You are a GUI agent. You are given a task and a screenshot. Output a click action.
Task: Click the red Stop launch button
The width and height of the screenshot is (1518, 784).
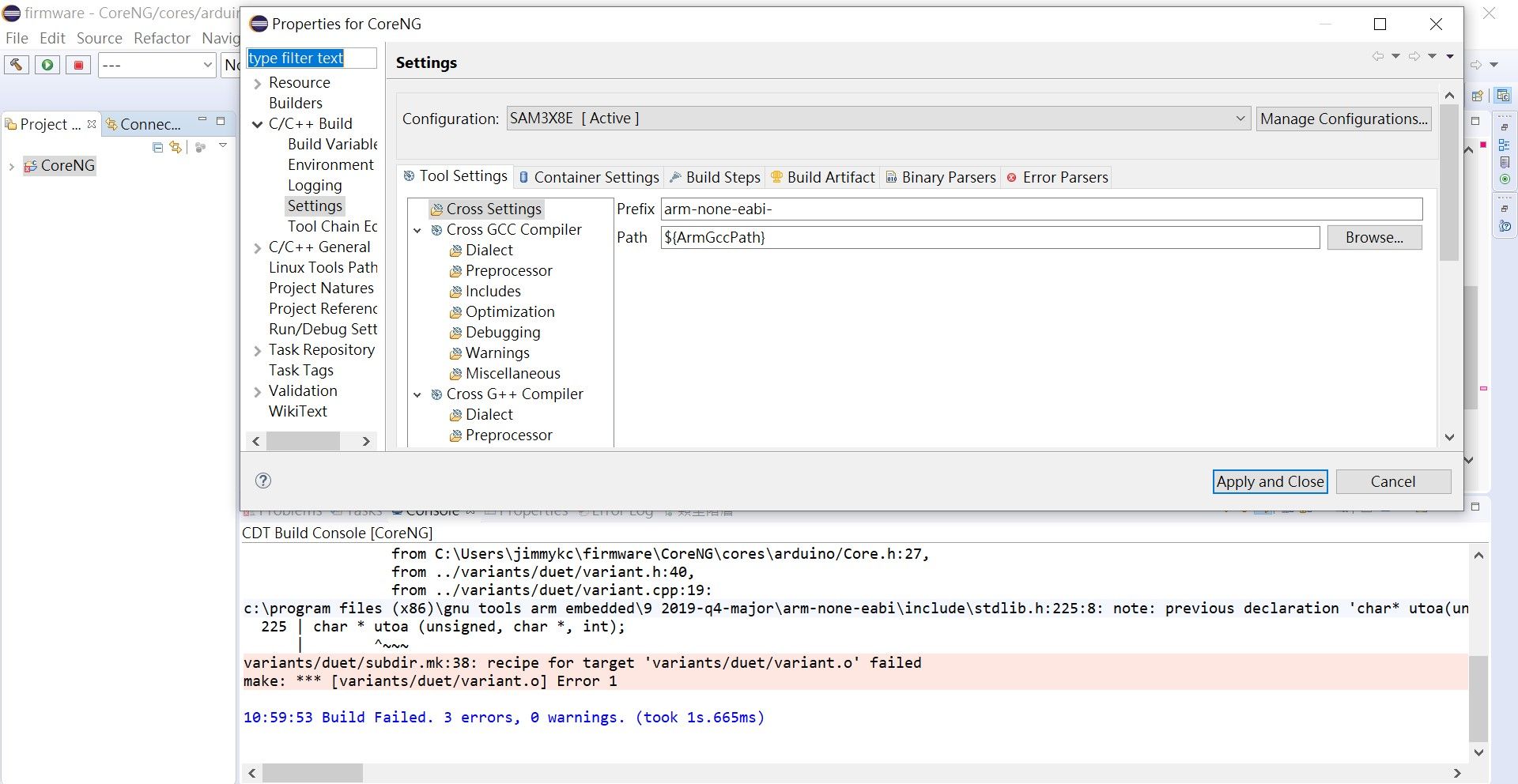[78, 65]
